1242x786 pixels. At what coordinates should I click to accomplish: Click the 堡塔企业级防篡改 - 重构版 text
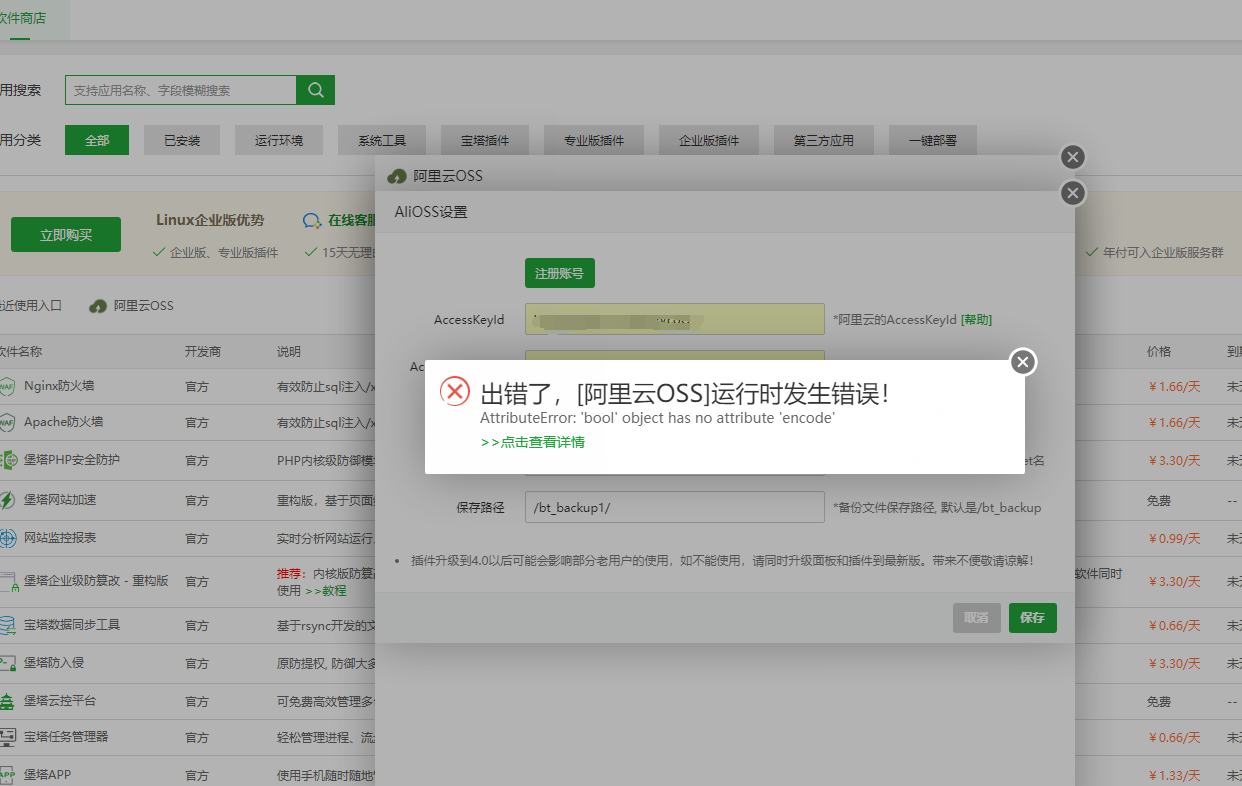point(96,581)
